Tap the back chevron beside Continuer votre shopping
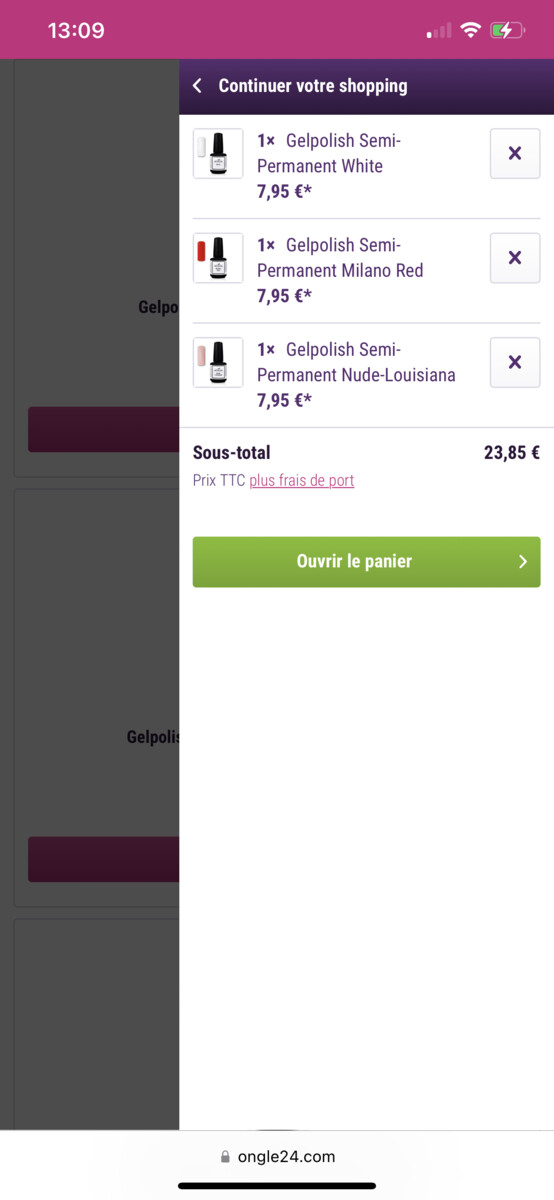The image size is (554, 1200). click(197, 86)
